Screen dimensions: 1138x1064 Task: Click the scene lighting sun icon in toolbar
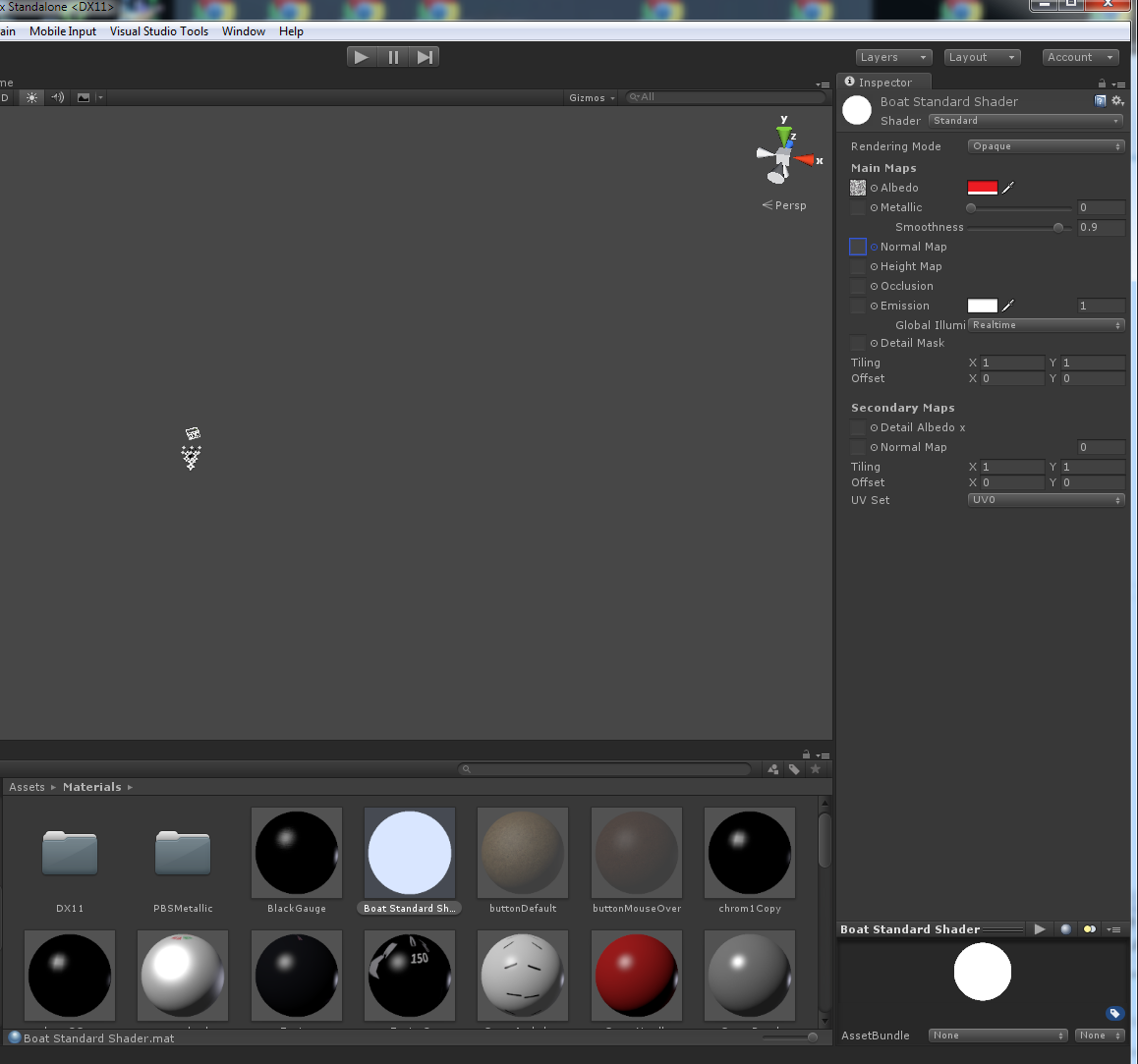pyautogui.click(x=32, y=97)
